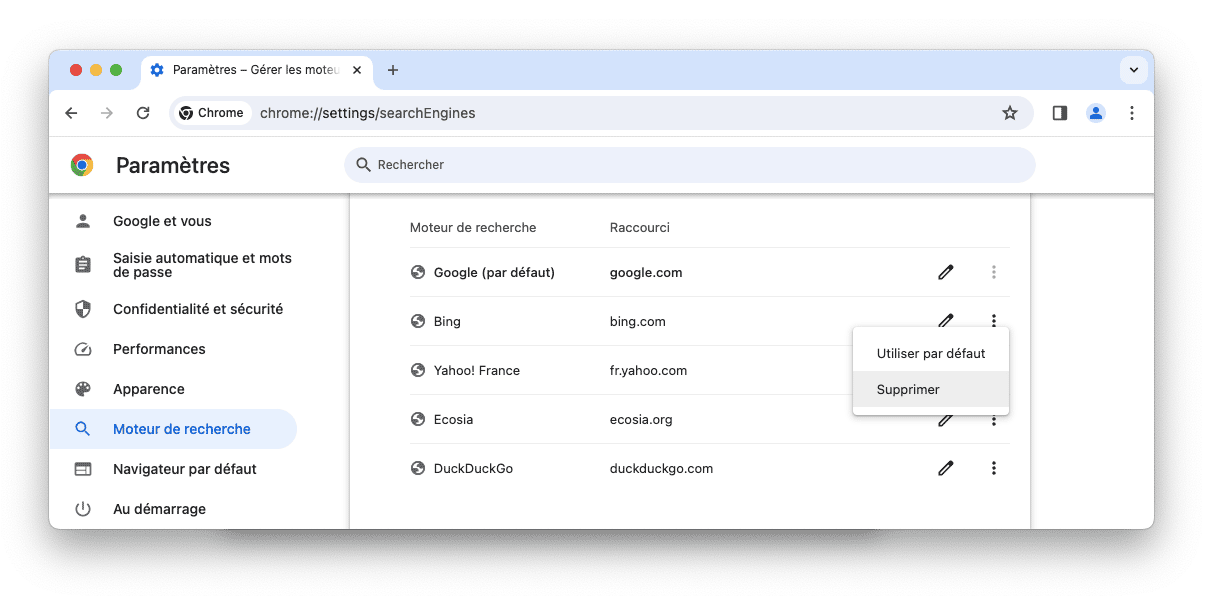Viewport: 1207px width, 602px height.
Task: Click the globe icon next to Ecosia
Action: (x=418, y=419)
